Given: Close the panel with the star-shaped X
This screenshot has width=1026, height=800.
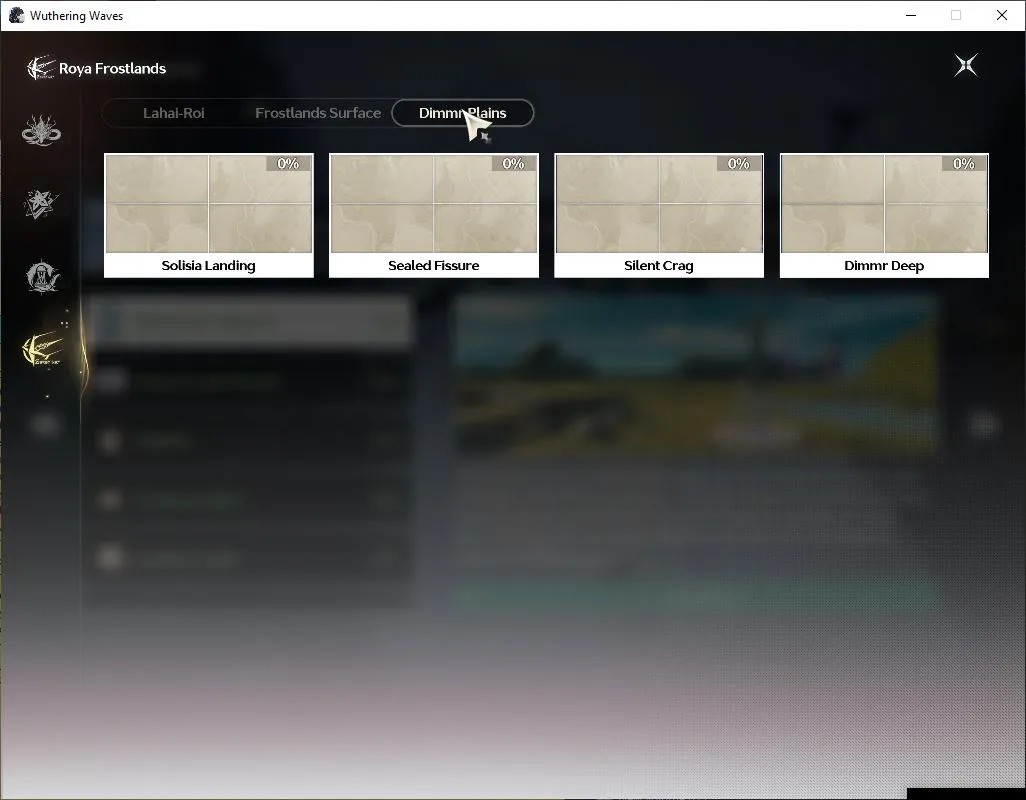Looking at the screenshot, I should pos(966,65).
